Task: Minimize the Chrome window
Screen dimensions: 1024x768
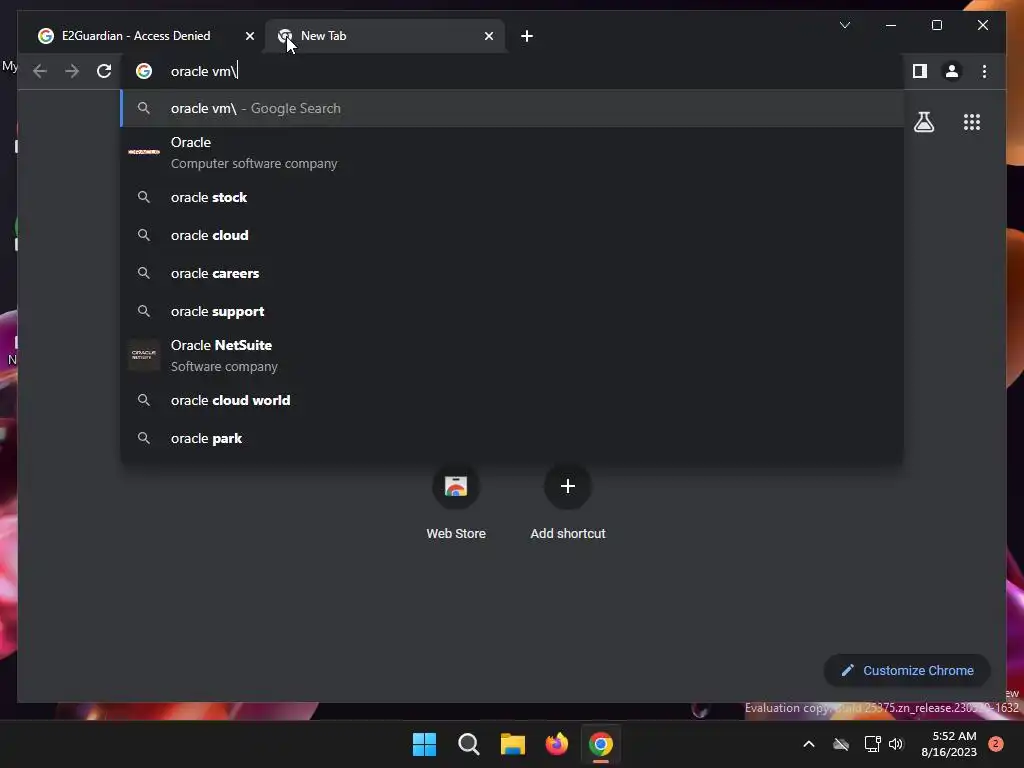Action: click(x=891, y=25)
